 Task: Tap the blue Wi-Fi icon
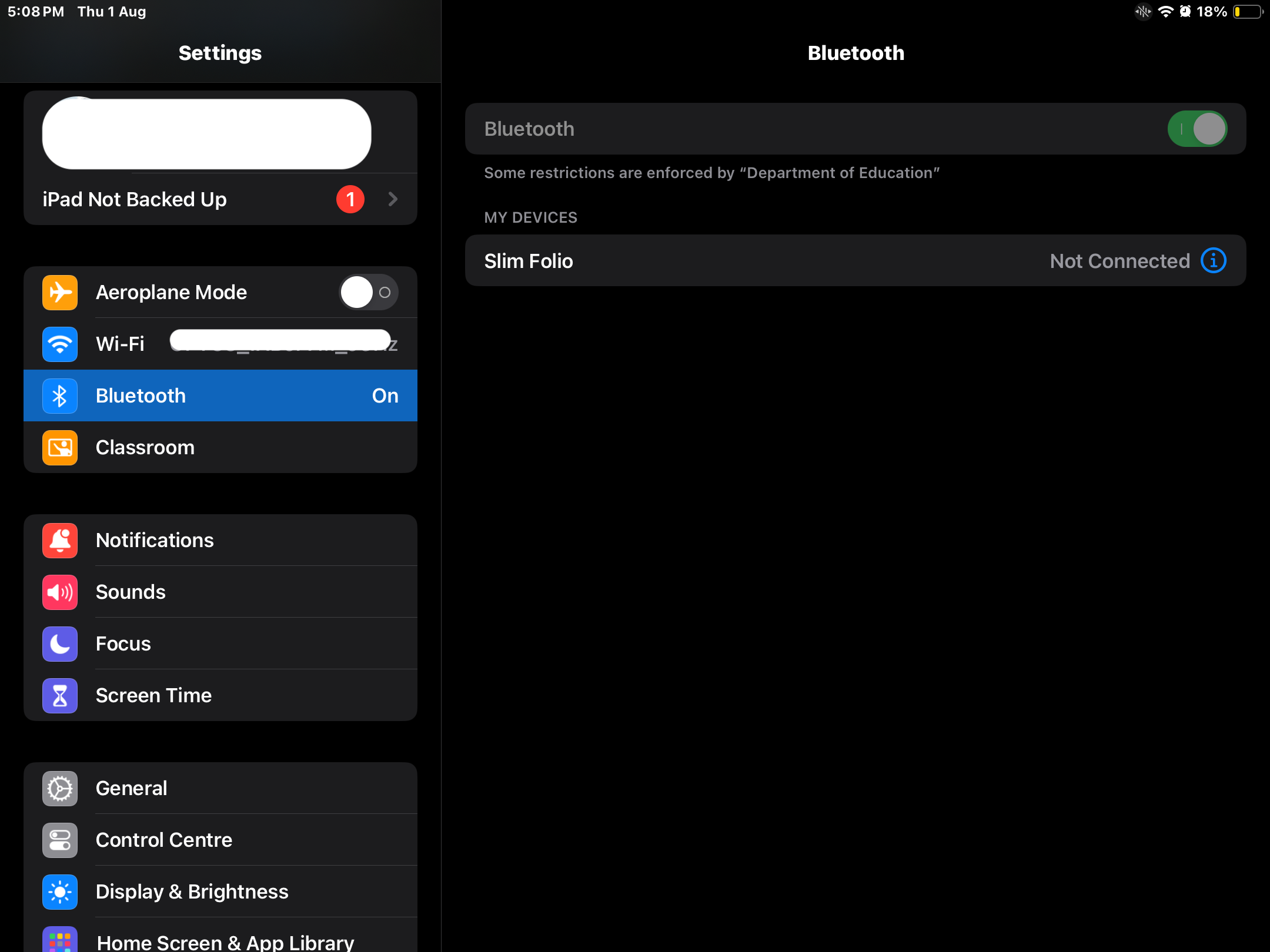[60, 344]
